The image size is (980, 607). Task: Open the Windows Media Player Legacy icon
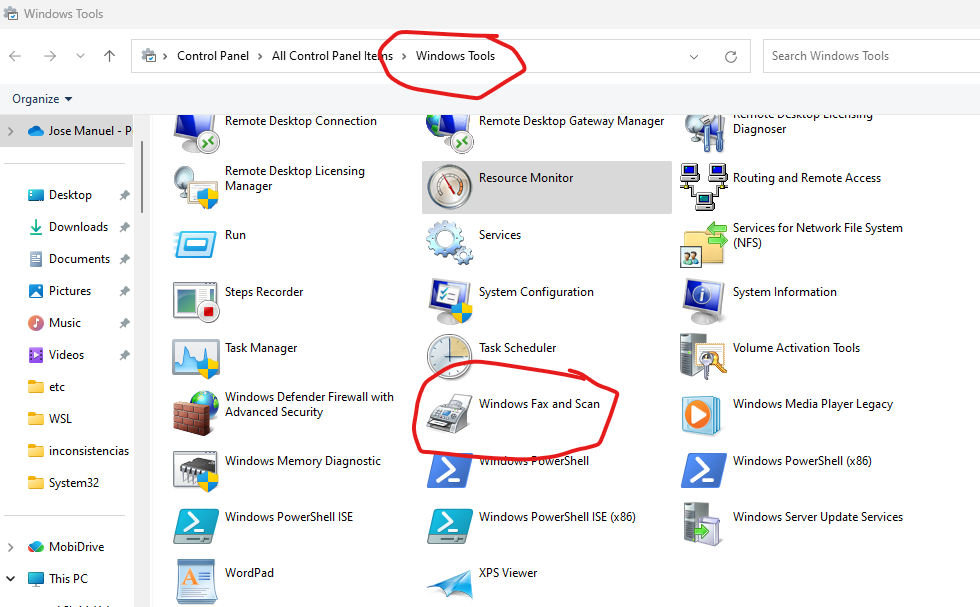click(x=702, y=415)
